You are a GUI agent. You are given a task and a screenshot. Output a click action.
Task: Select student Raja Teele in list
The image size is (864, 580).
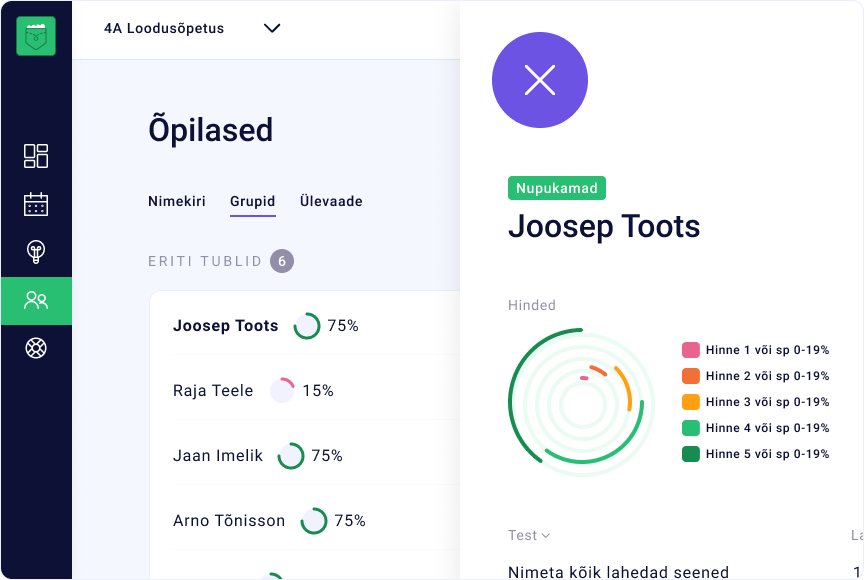click(213, 391)
